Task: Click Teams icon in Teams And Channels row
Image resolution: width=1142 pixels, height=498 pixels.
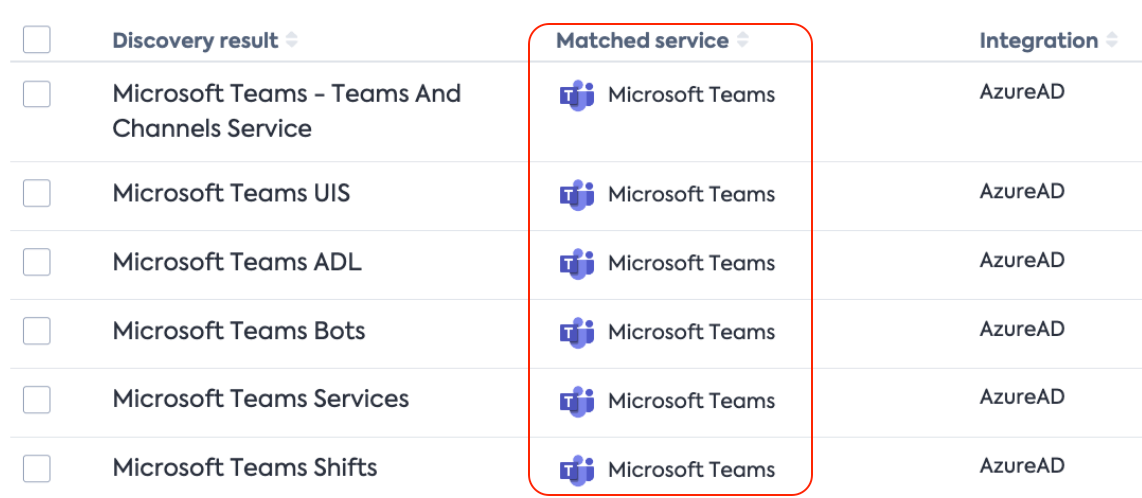Action: (577, 95)
